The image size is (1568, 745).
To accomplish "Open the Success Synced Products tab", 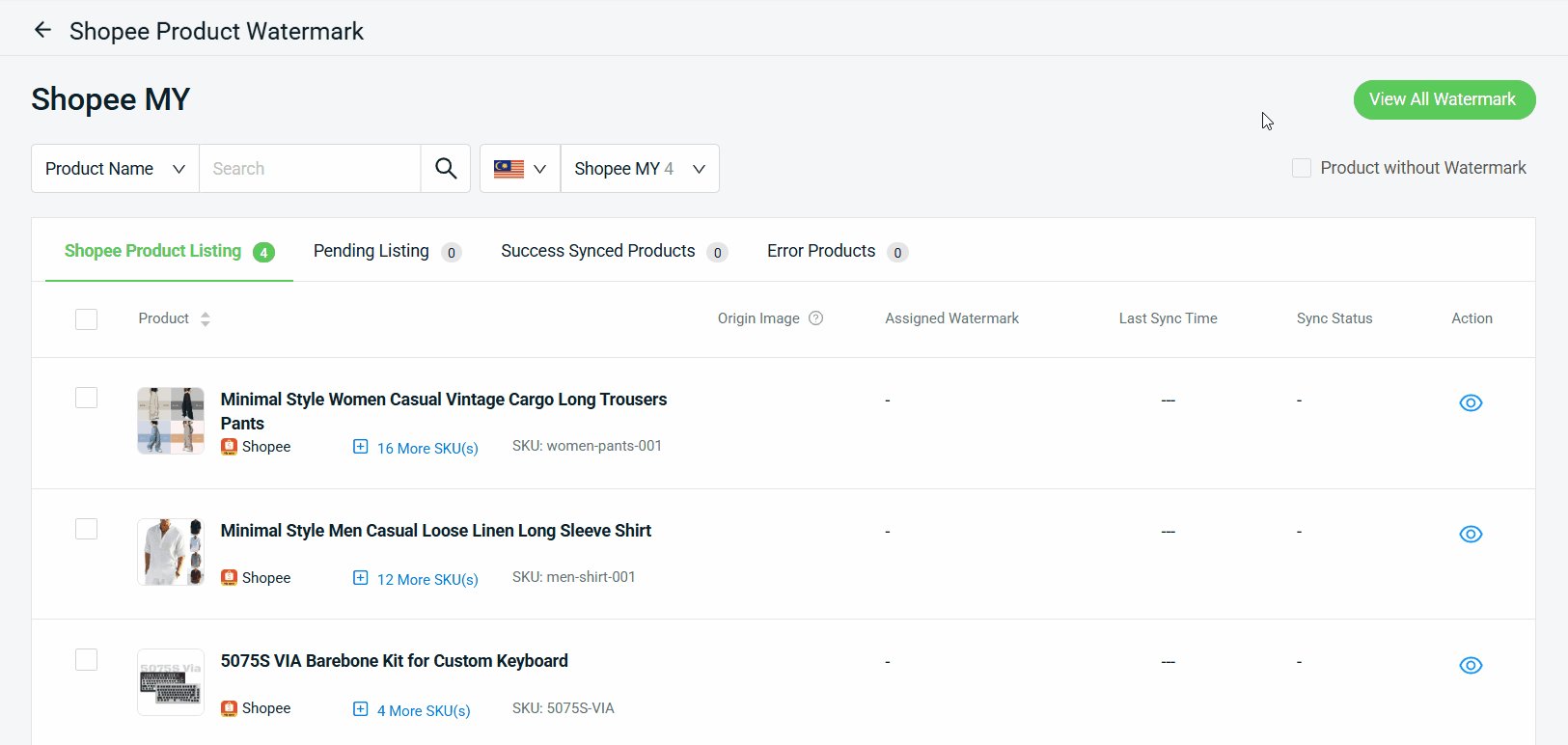I will point(614,251).
